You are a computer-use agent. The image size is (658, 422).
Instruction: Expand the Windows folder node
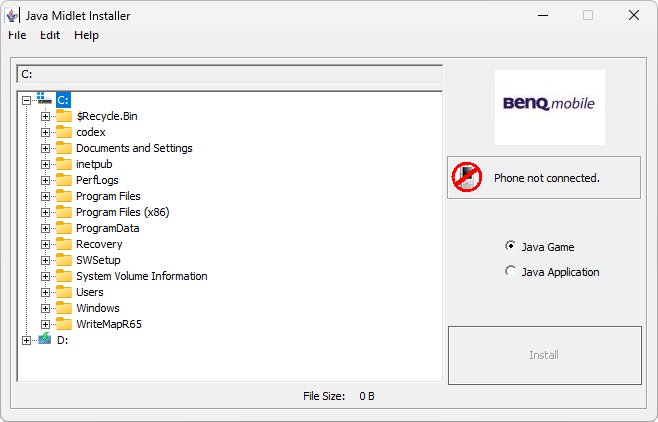click(x=45, y=308)
